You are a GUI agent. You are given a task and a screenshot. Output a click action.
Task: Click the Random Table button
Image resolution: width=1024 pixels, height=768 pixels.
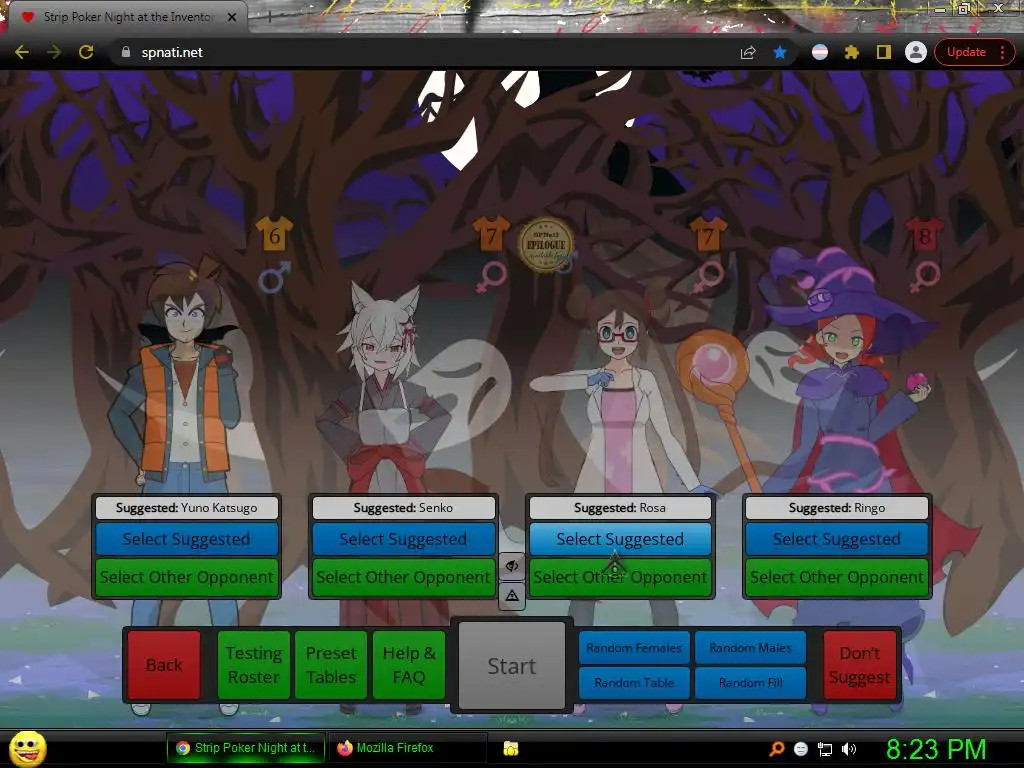click(x=634, y=682)
